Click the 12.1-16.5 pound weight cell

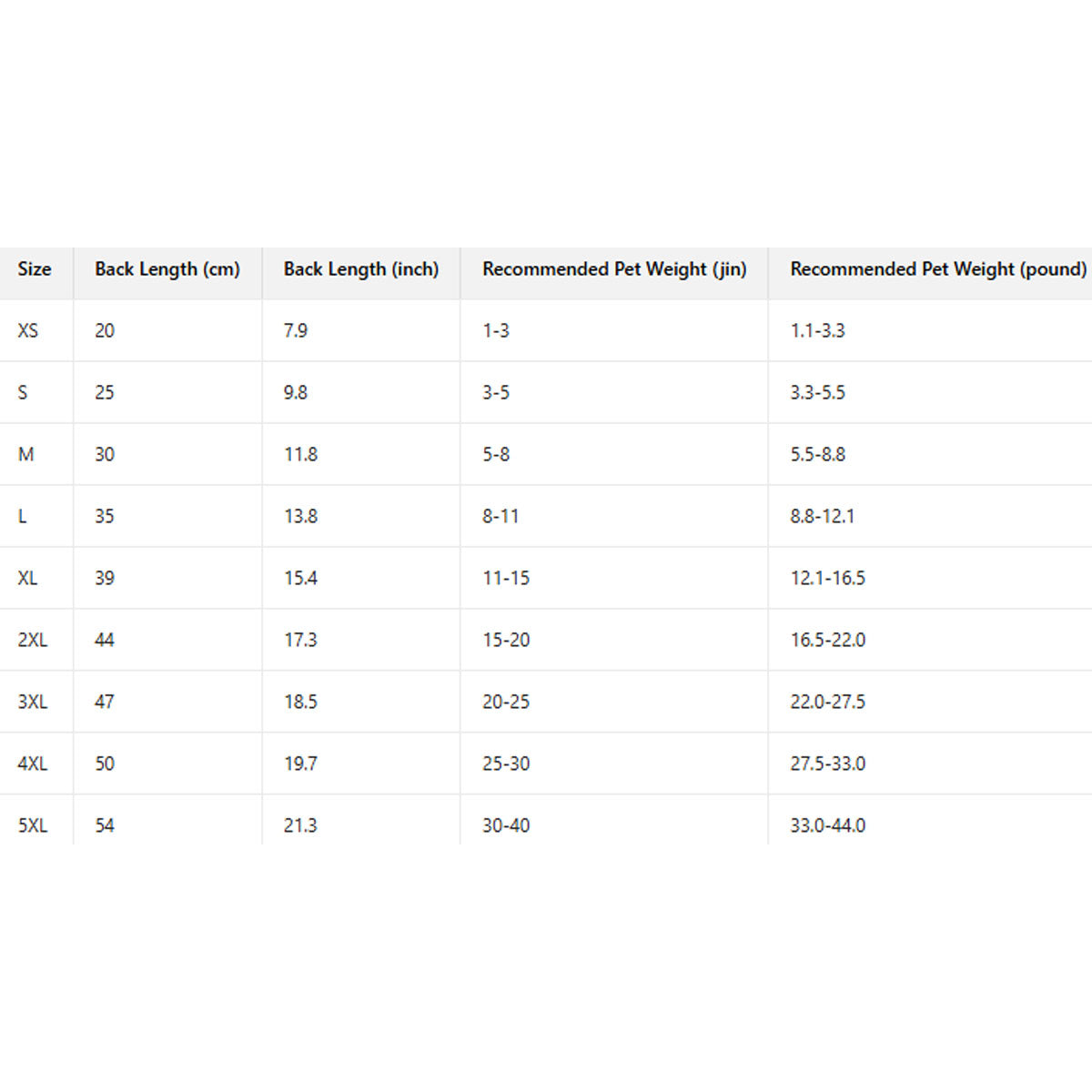tap(828, 578)
